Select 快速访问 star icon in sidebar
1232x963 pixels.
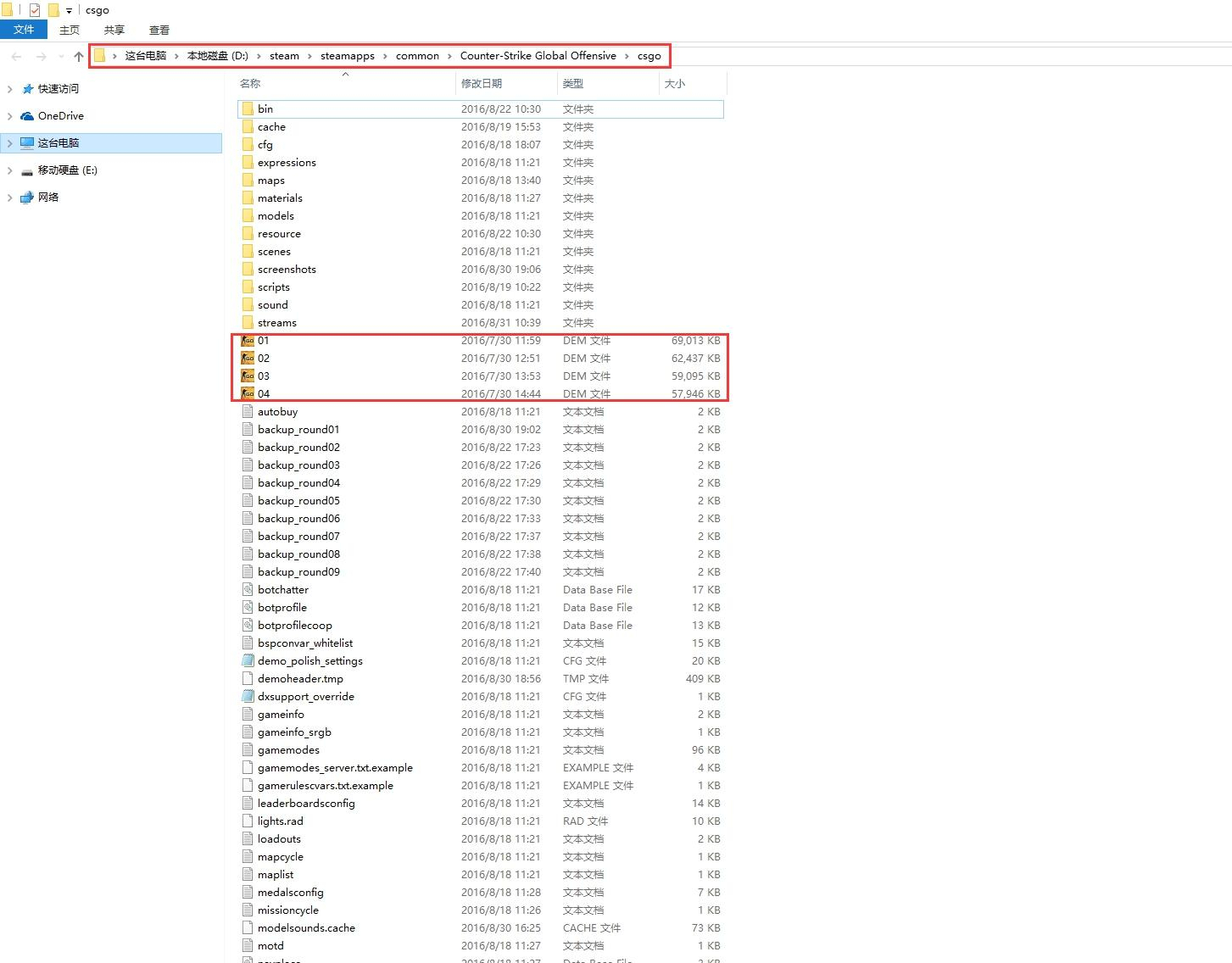pyautogui.click(x=27, y=88)
